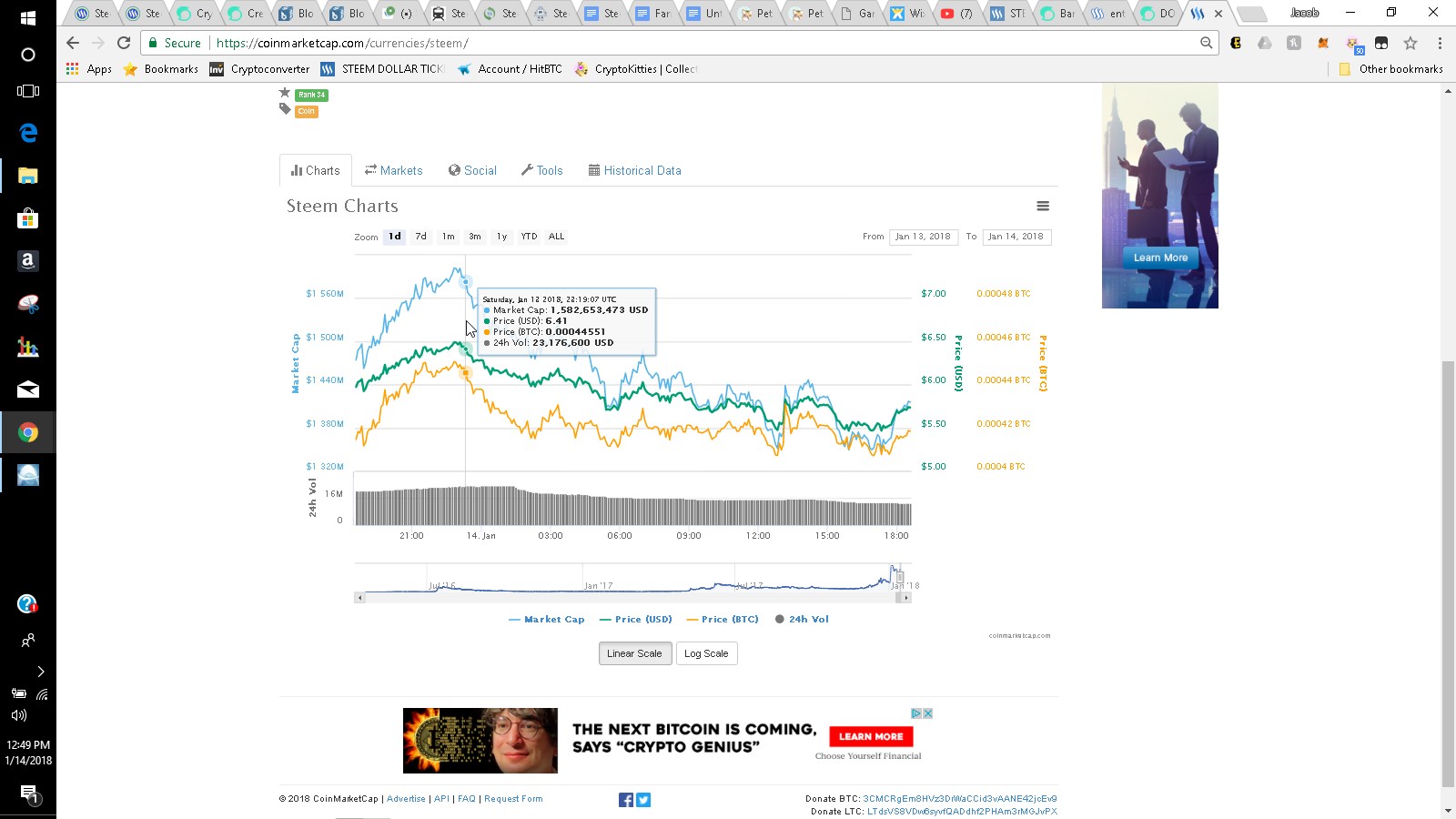Open the API footer link
The width and height of the screenshot is (1456, 819).
coord(441,799)
